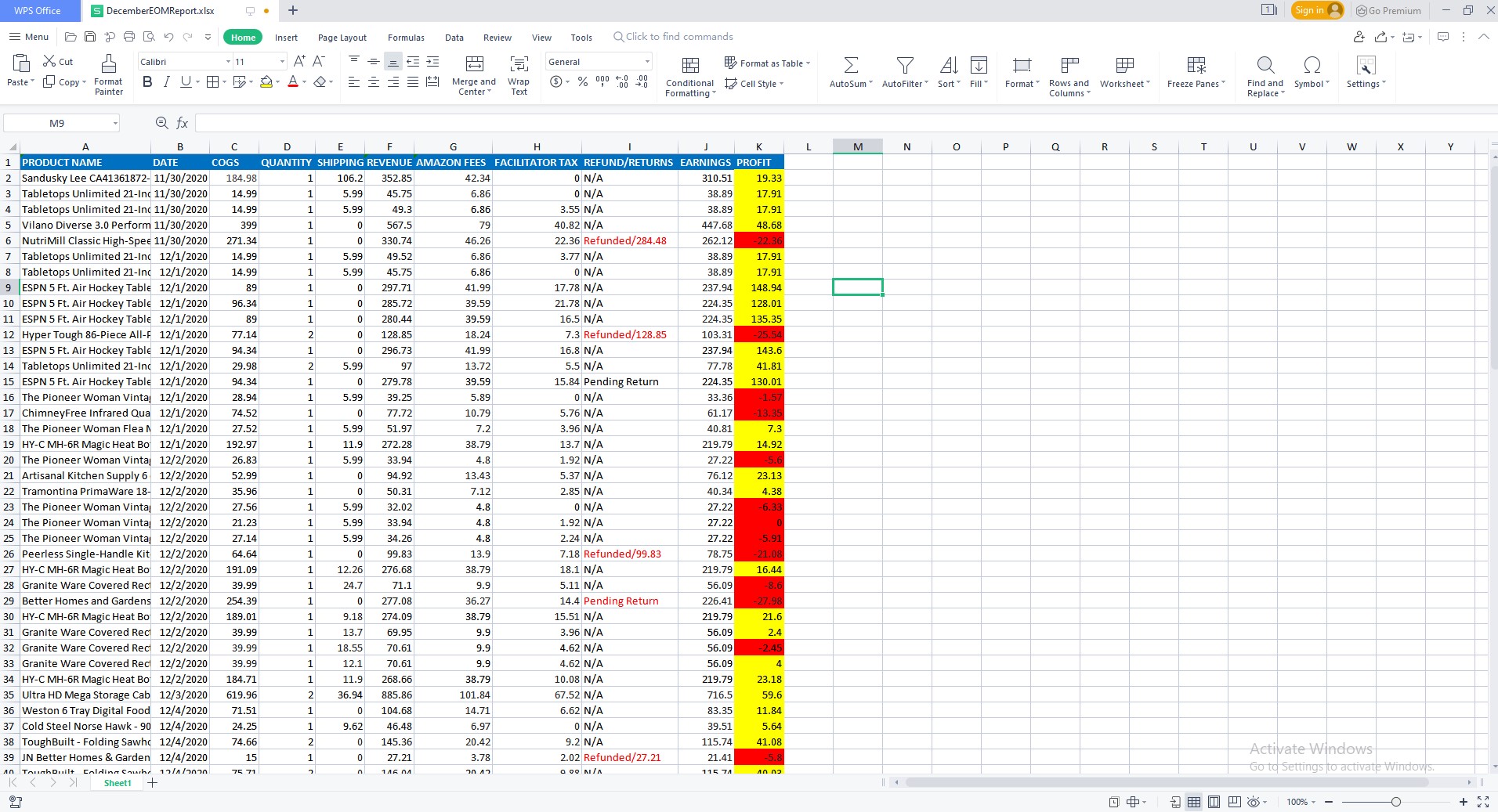Image resolution: width=1498 pixels, height=812 pixels.
Task: Click into the formula bar input
Action: tap(846, 123)
